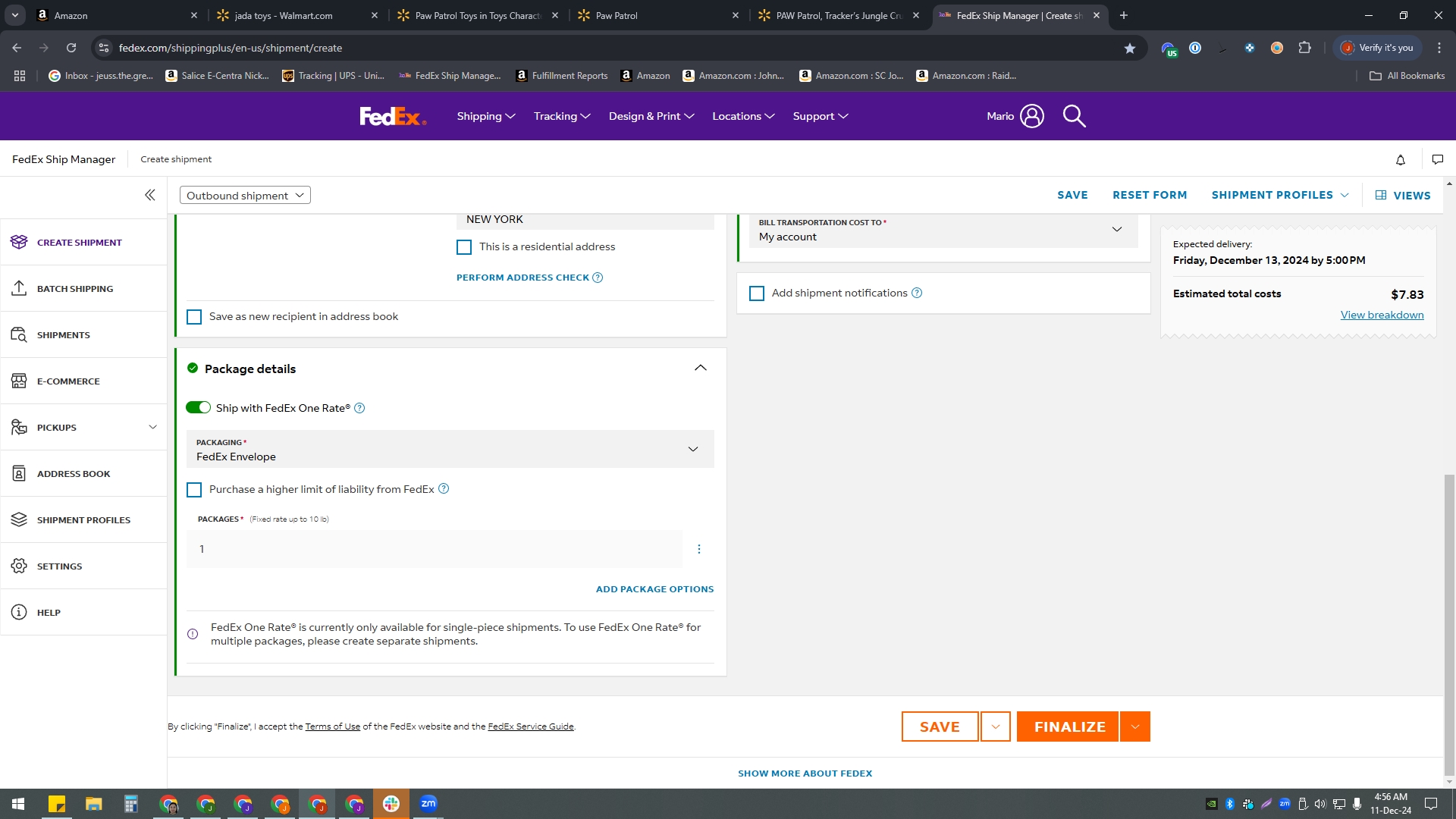This screenshot has height=819, width=1456.
Task: Open the Chrome tab search dropdown
Action: pyautogui.click(x=15, y=15)
